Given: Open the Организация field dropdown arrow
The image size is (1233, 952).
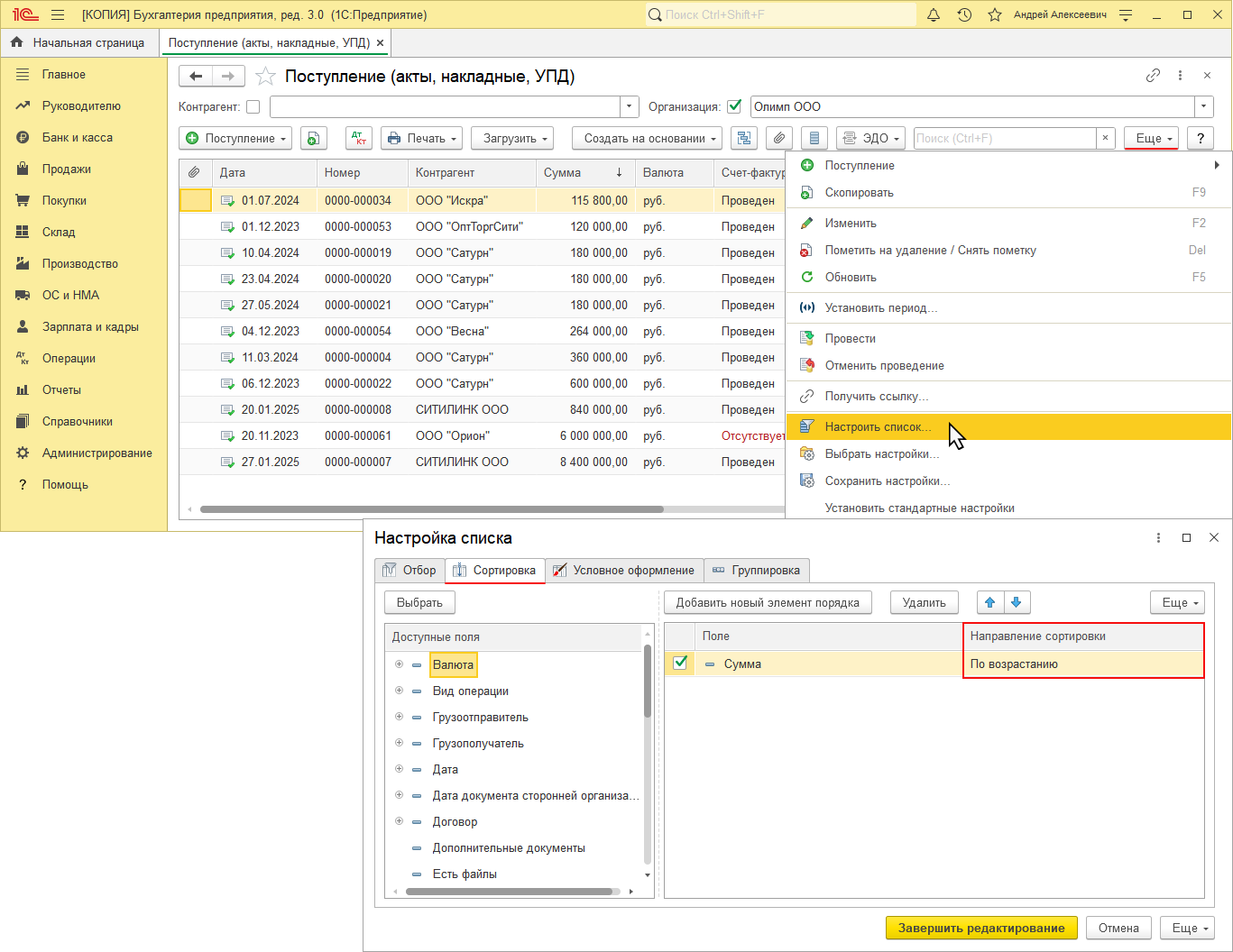Looking at the screenshot, I should (1204, 106).
